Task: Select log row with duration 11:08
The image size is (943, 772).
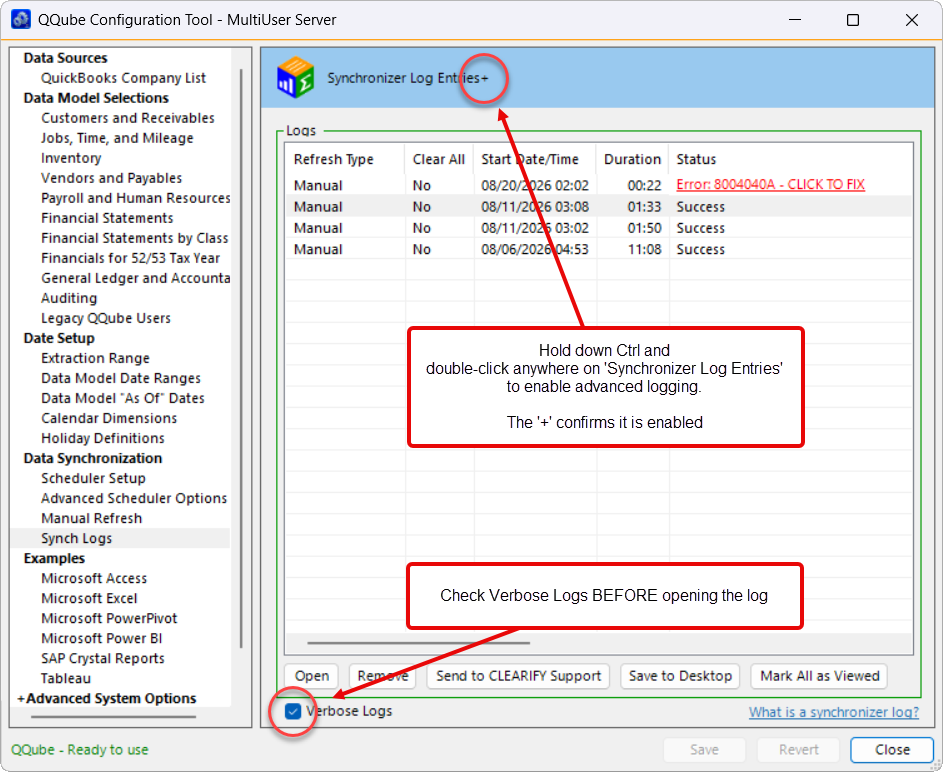Action: (x=598, y=249)
